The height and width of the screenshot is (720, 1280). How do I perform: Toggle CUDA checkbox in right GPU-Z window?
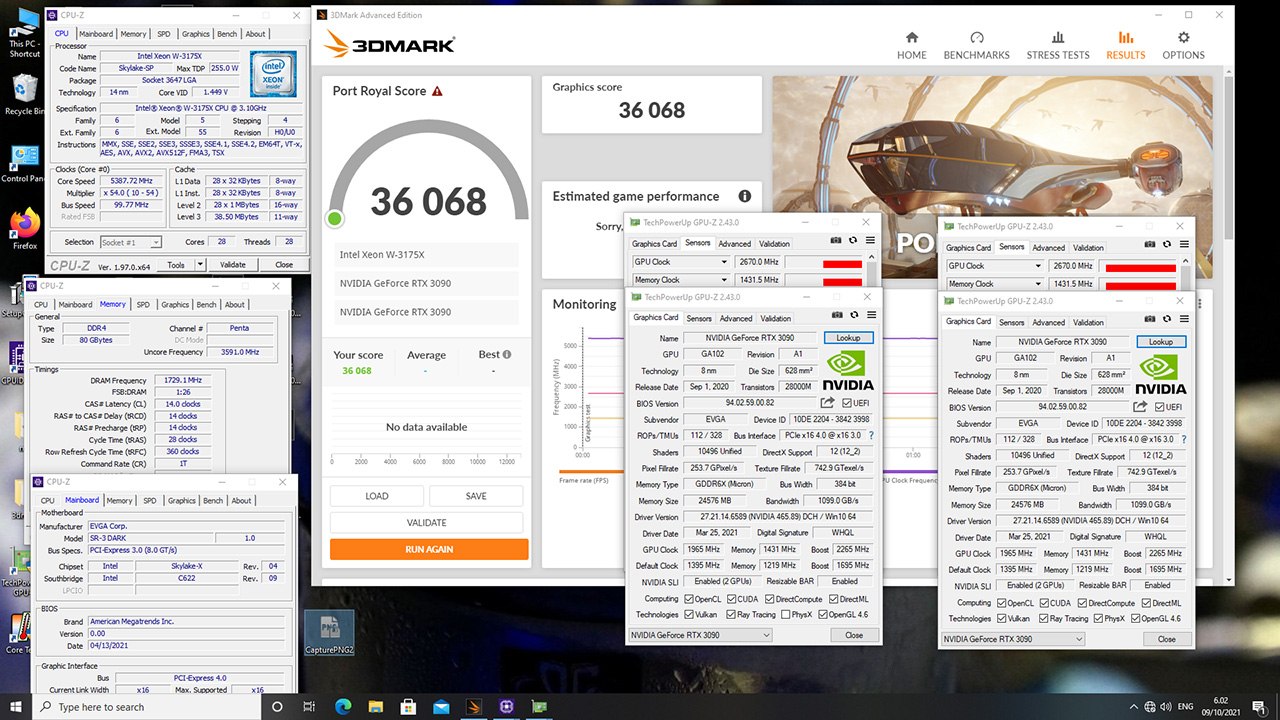pos(1046,603)
